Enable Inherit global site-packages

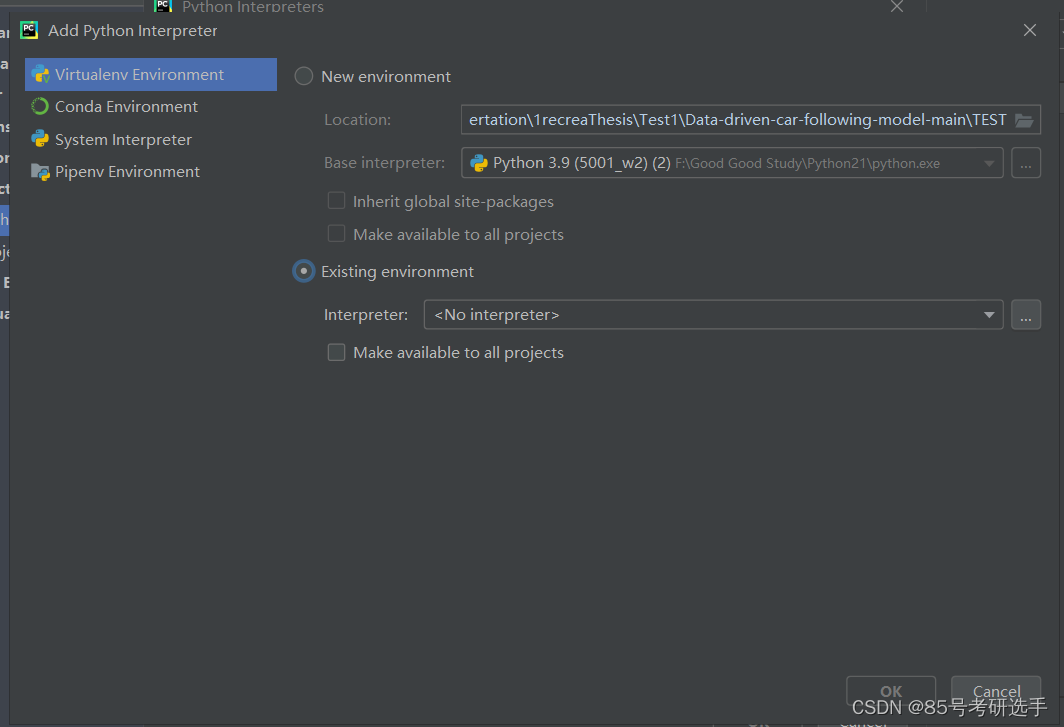(x=336, y=200)
